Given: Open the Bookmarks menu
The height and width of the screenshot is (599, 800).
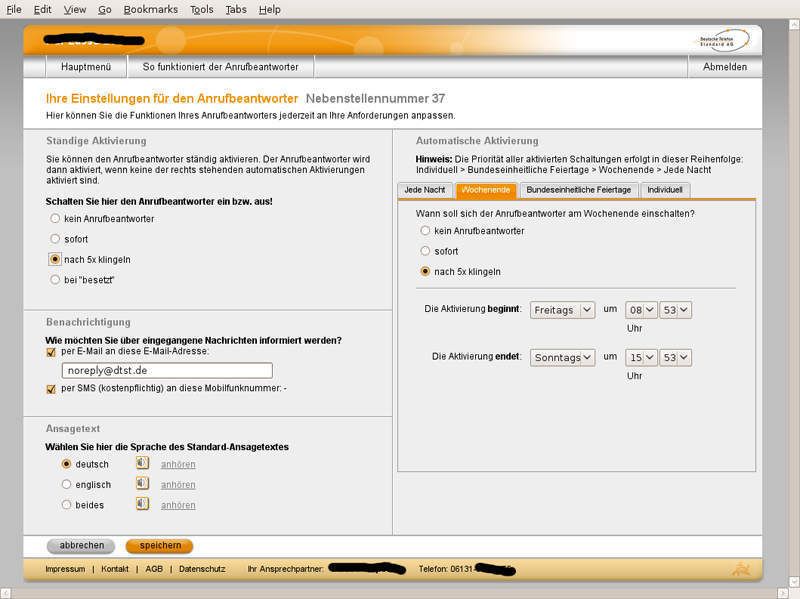Looking at the screenshot, I should click(x=151, y=9).
